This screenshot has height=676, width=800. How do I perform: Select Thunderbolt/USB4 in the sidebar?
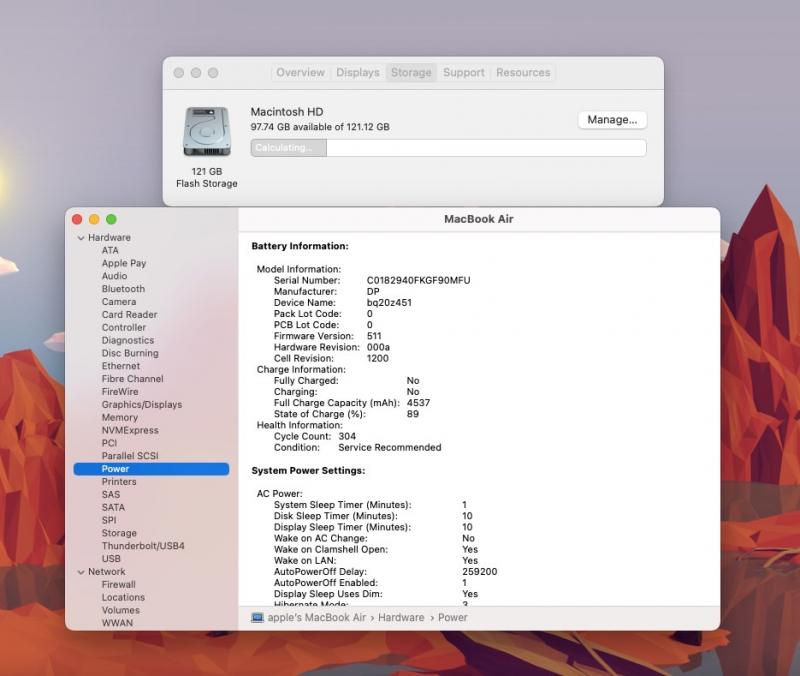(143, 546)
